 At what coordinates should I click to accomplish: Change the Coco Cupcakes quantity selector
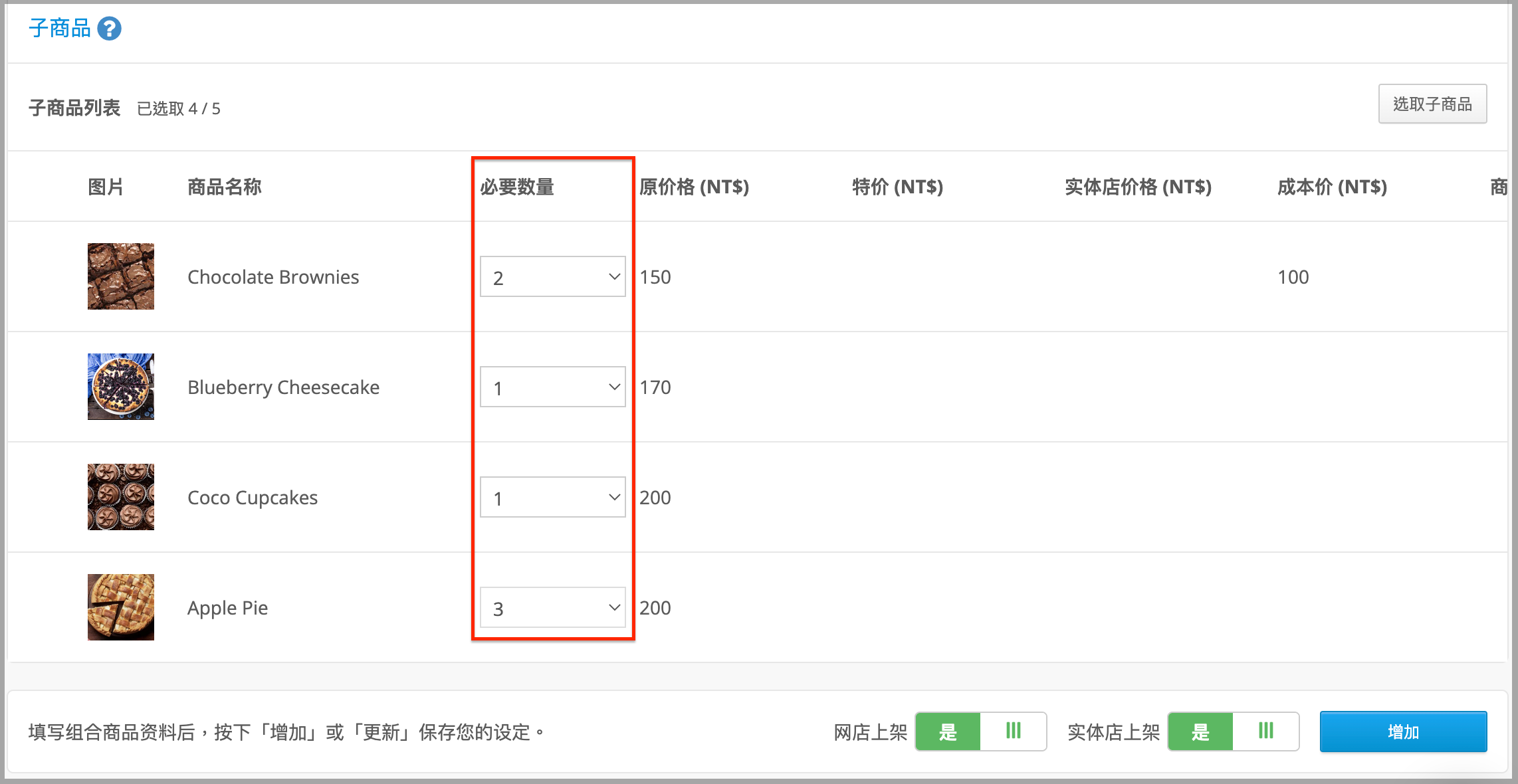click(553, 497)
